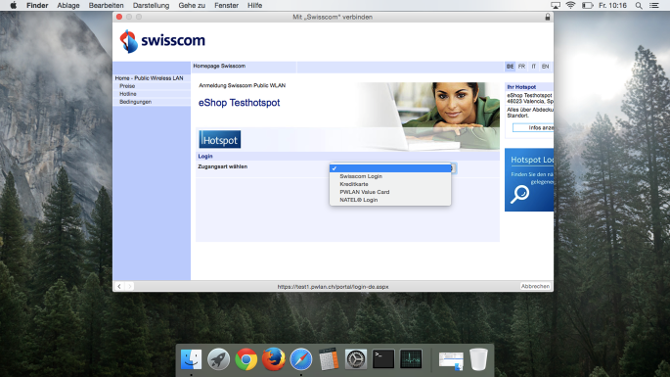Click the portal URL in status bar
The width and height of the screenshot is (670, 377).
pyautogui.click(x=333, y=287)
